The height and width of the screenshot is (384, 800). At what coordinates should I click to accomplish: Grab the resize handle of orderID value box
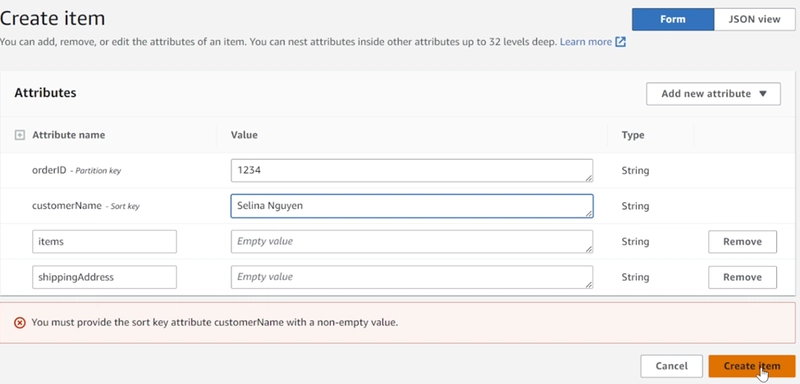coord(589,178)
